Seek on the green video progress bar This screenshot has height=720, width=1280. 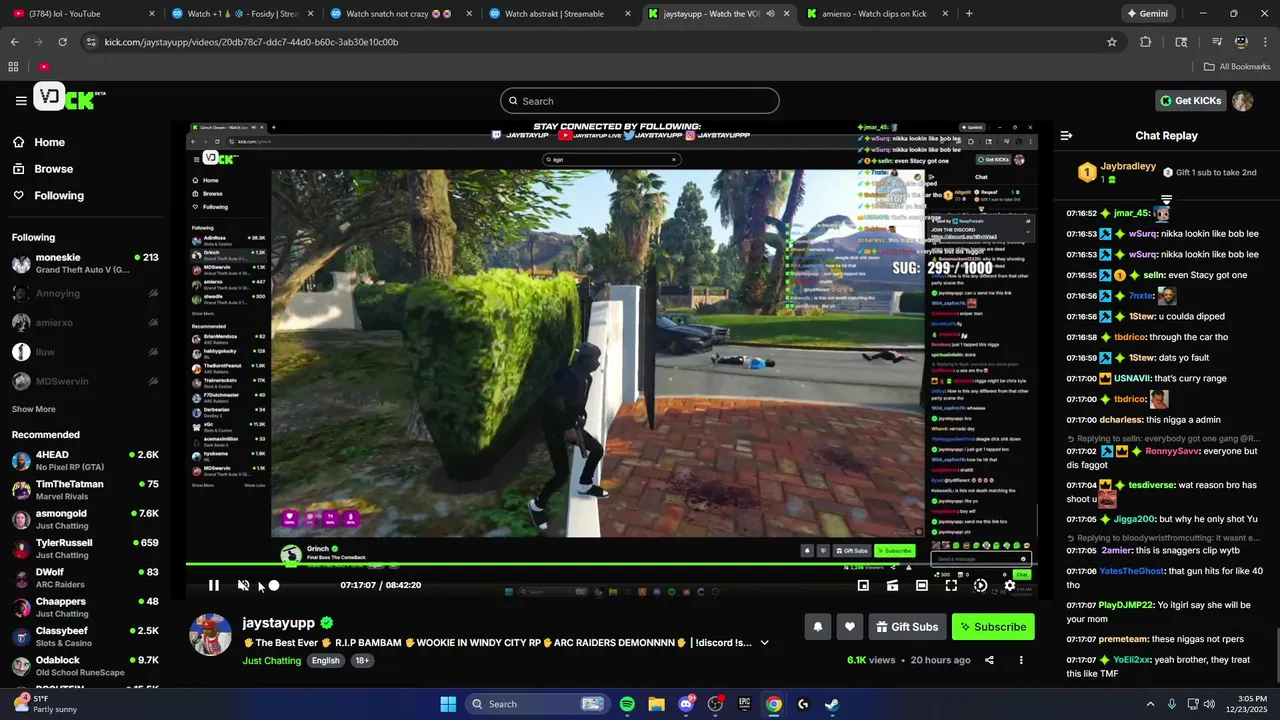coord(612,564)
